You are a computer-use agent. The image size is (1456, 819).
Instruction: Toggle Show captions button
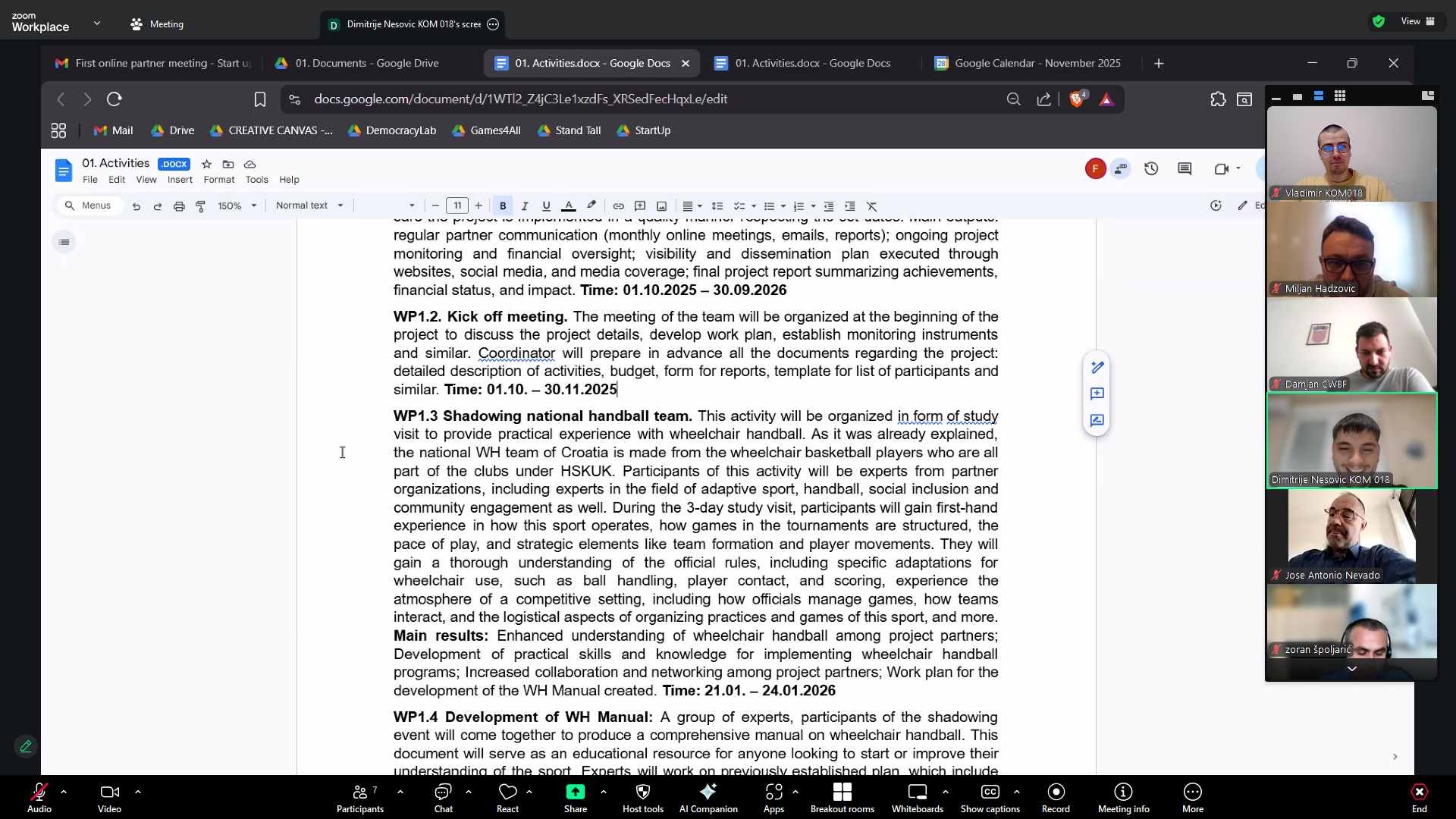(990, 797)
